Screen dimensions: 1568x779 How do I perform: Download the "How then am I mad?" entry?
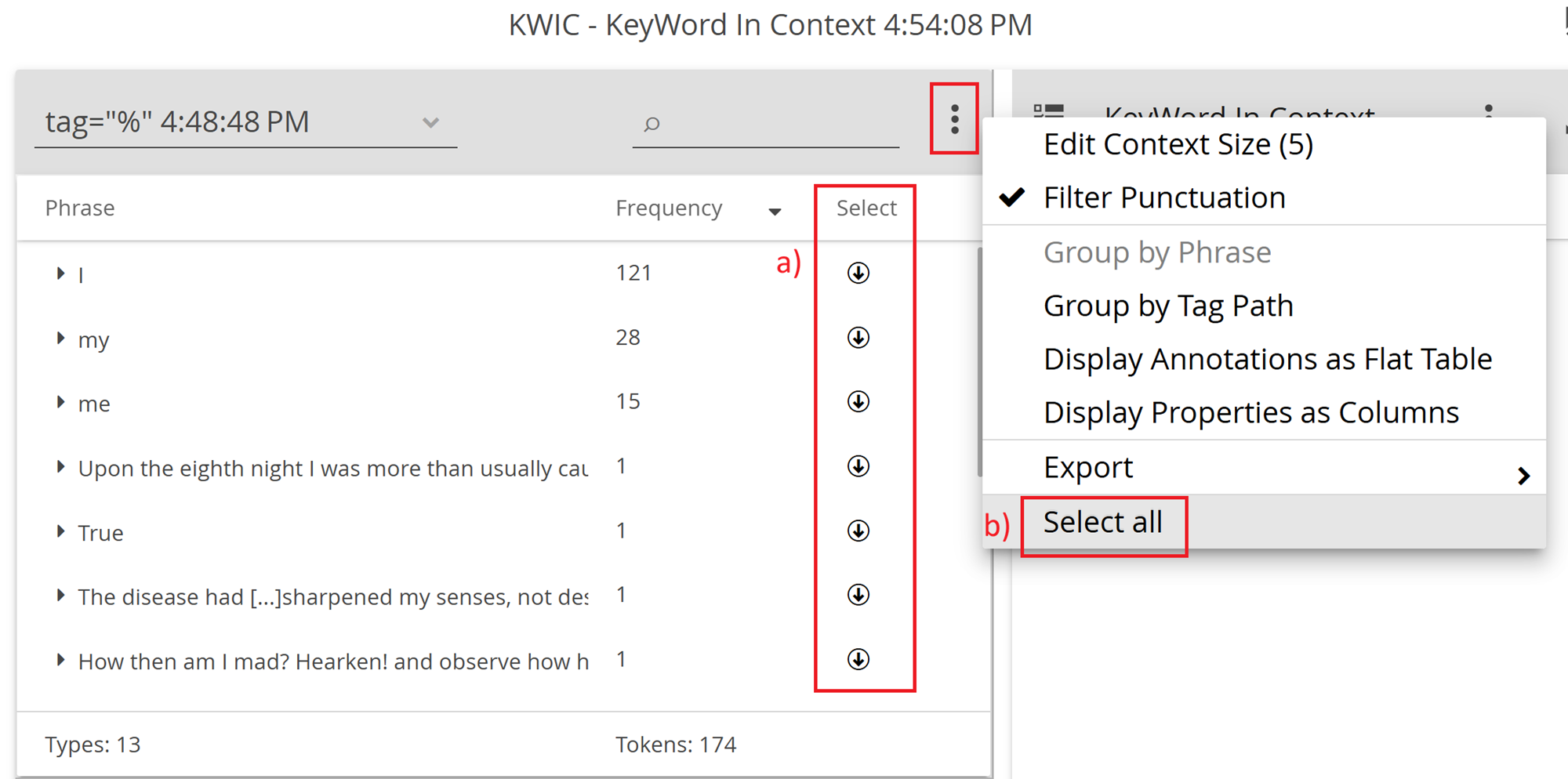click(x=858, y=659)
